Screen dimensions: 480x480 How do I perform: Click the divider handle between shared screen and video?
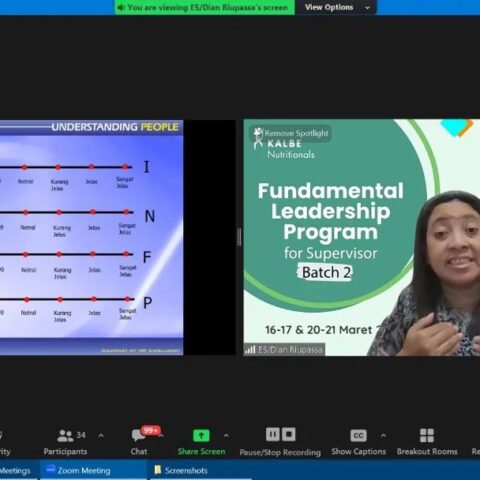tap(239, 237)
